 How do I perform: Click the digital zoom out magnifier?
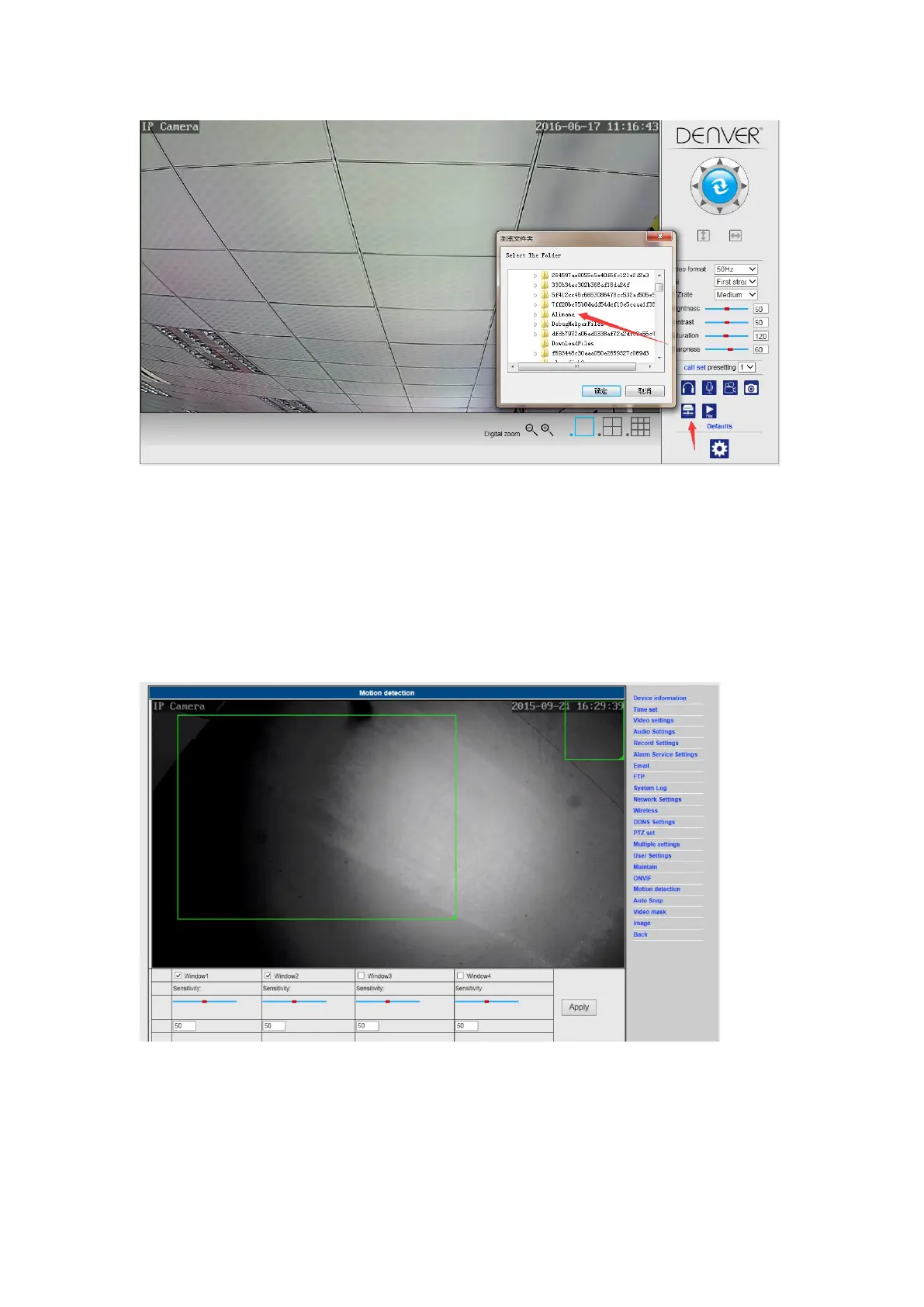pos(531,429)
